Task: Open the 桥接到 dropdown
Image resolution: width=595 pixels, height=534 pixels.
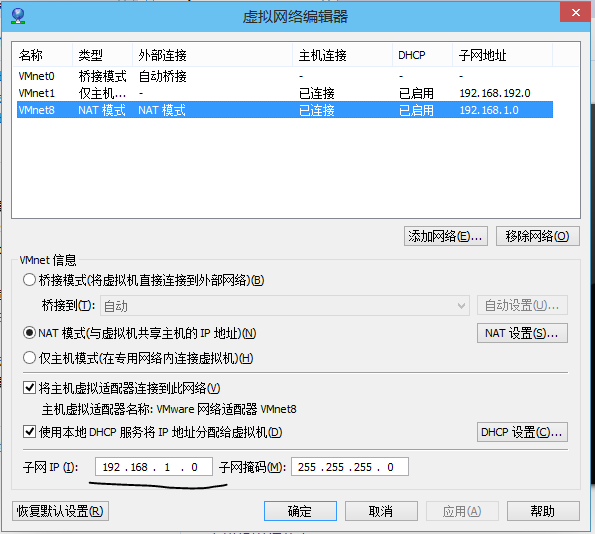Action: click(285, 306)
